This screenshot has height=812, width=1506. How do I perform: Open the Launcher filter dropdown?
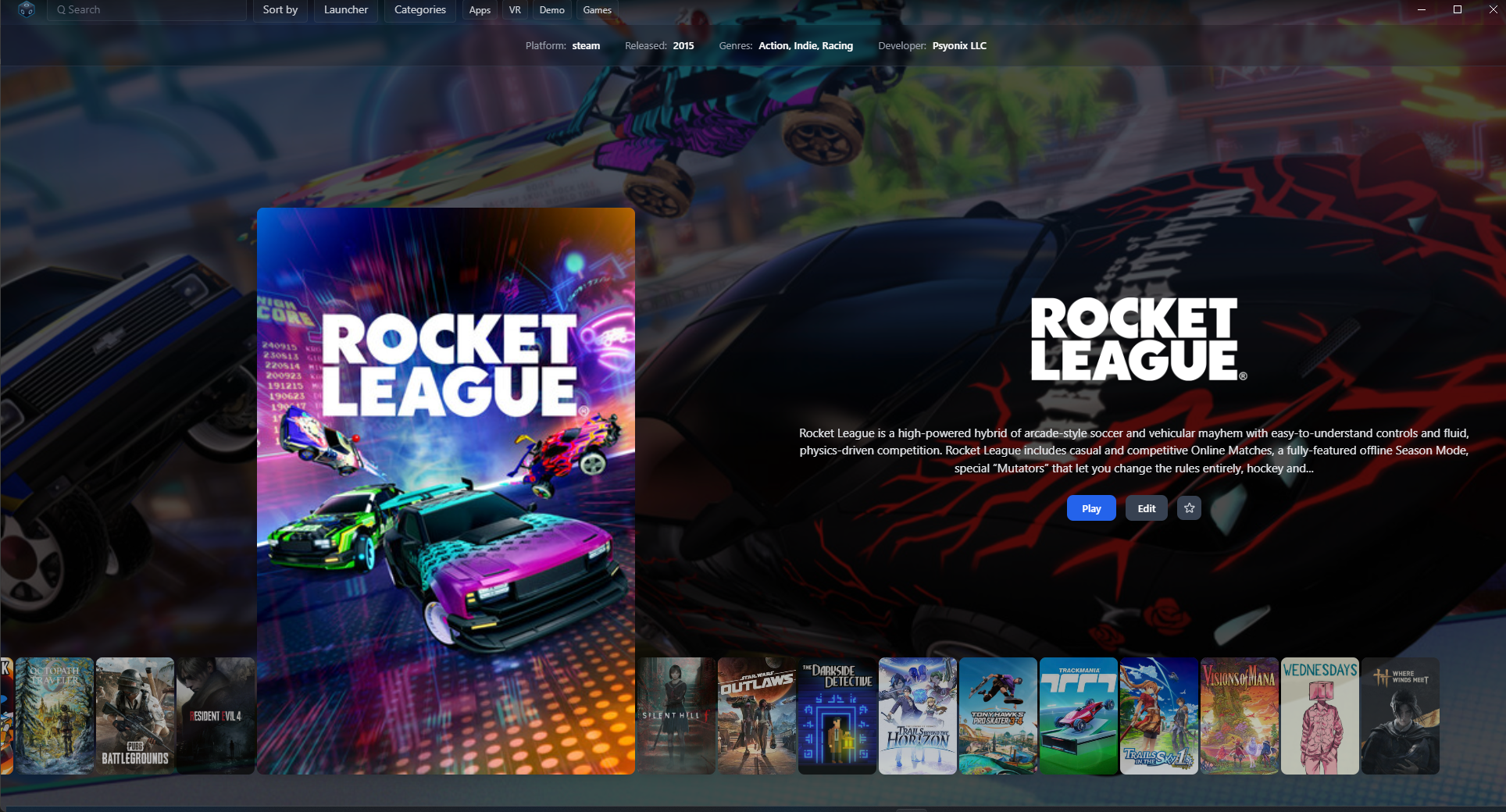345,10
